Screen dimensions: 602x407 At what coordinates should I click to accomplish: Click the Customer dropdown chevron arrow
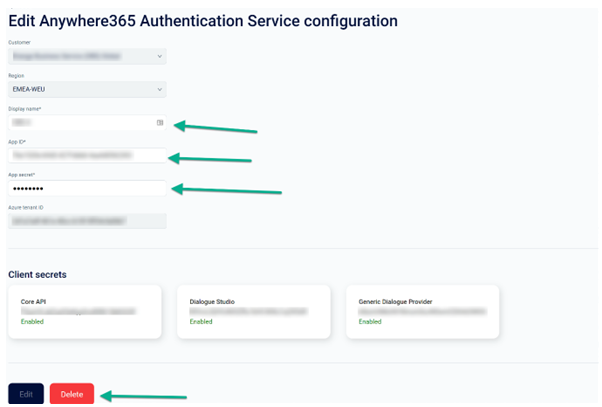coord(159,56)
